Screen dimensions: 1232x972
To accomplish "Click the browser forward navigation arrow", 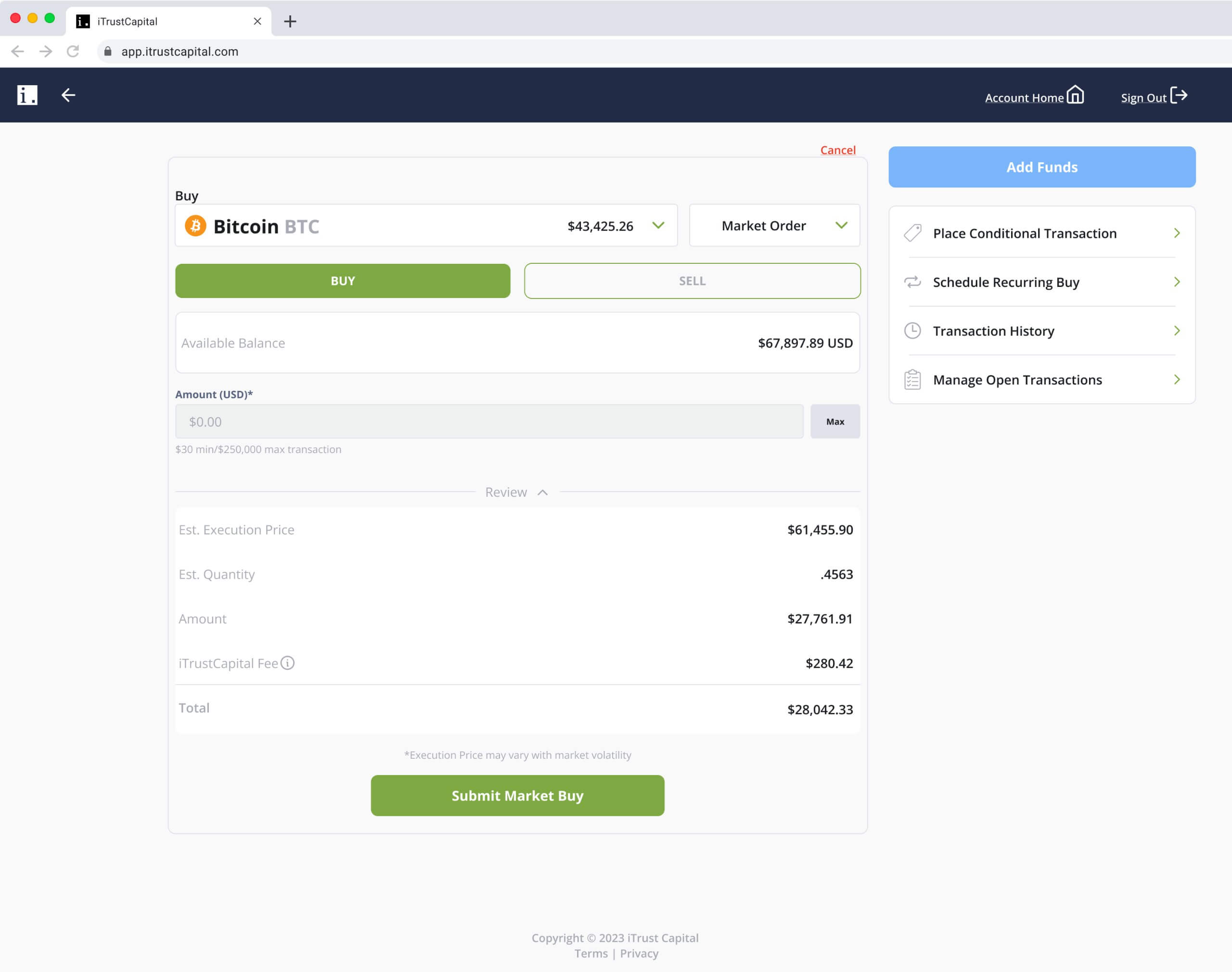I will (46, 51).
